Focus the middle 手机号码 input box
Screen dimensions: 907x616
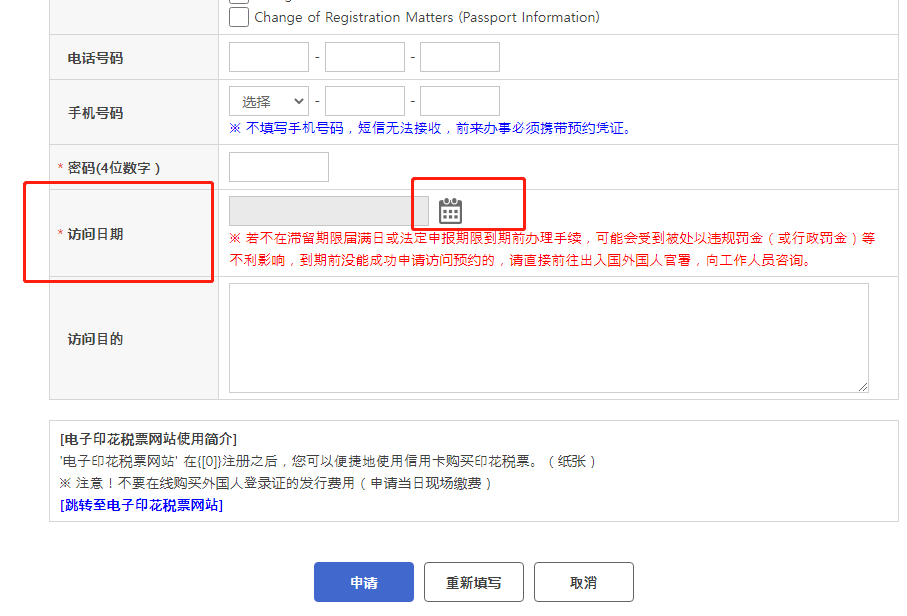[x=364, y=101]
